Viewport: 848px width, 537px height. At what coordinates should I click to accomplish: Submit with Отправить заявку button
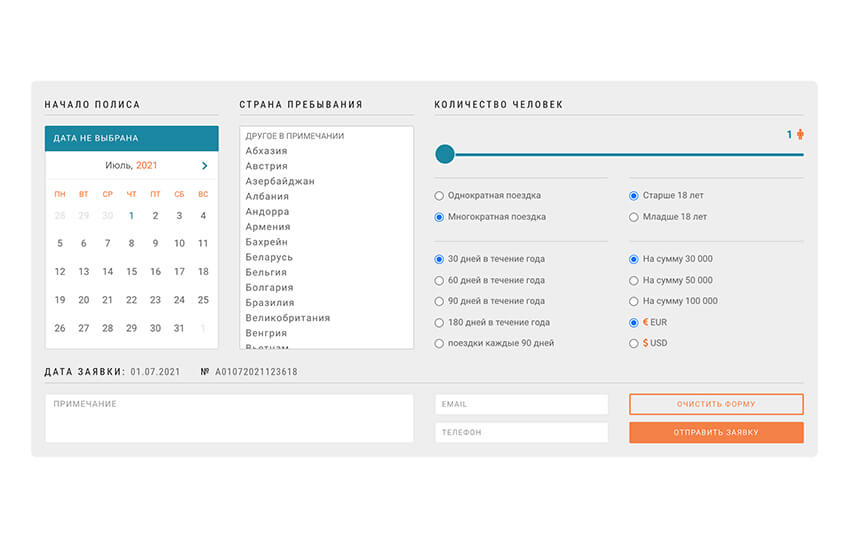pos(715,433)
